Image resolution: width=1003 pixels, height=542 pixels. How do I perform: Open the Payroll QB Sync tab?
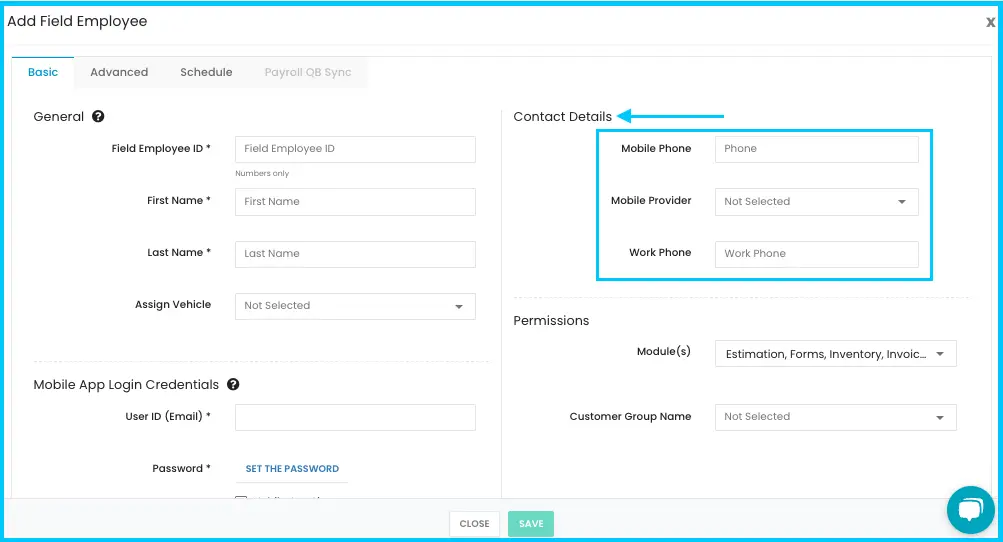pyautogui.click(x=308, y=72)
